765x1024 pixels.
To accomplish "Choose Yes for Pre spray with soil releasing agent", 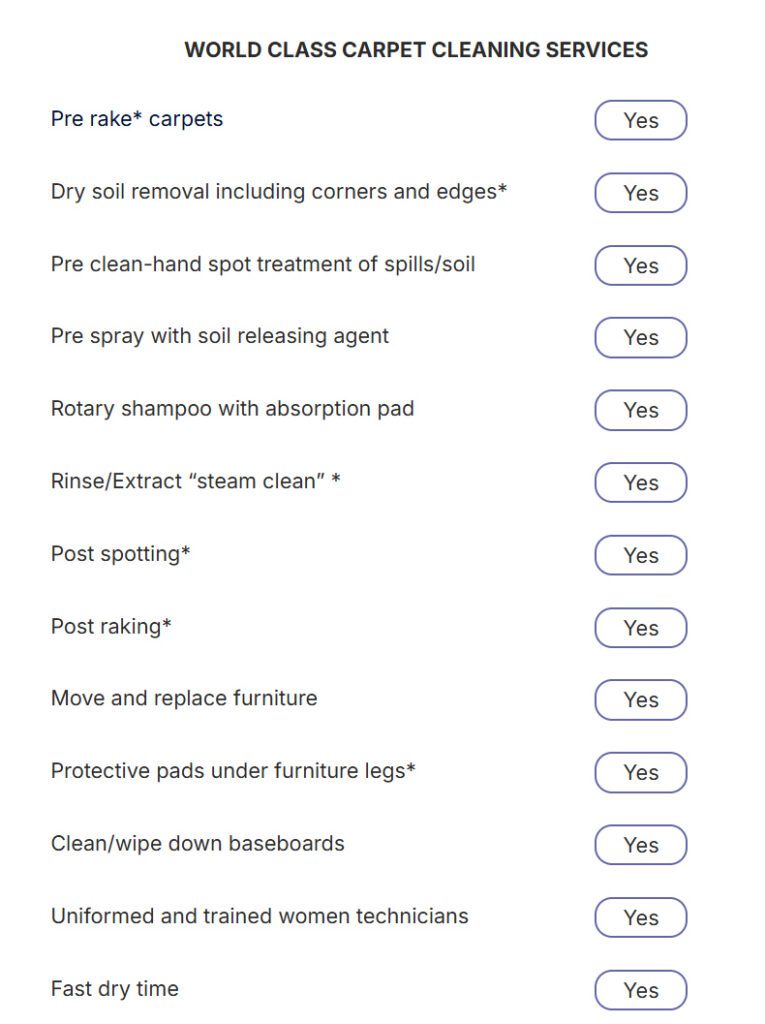I will (640, 338).
